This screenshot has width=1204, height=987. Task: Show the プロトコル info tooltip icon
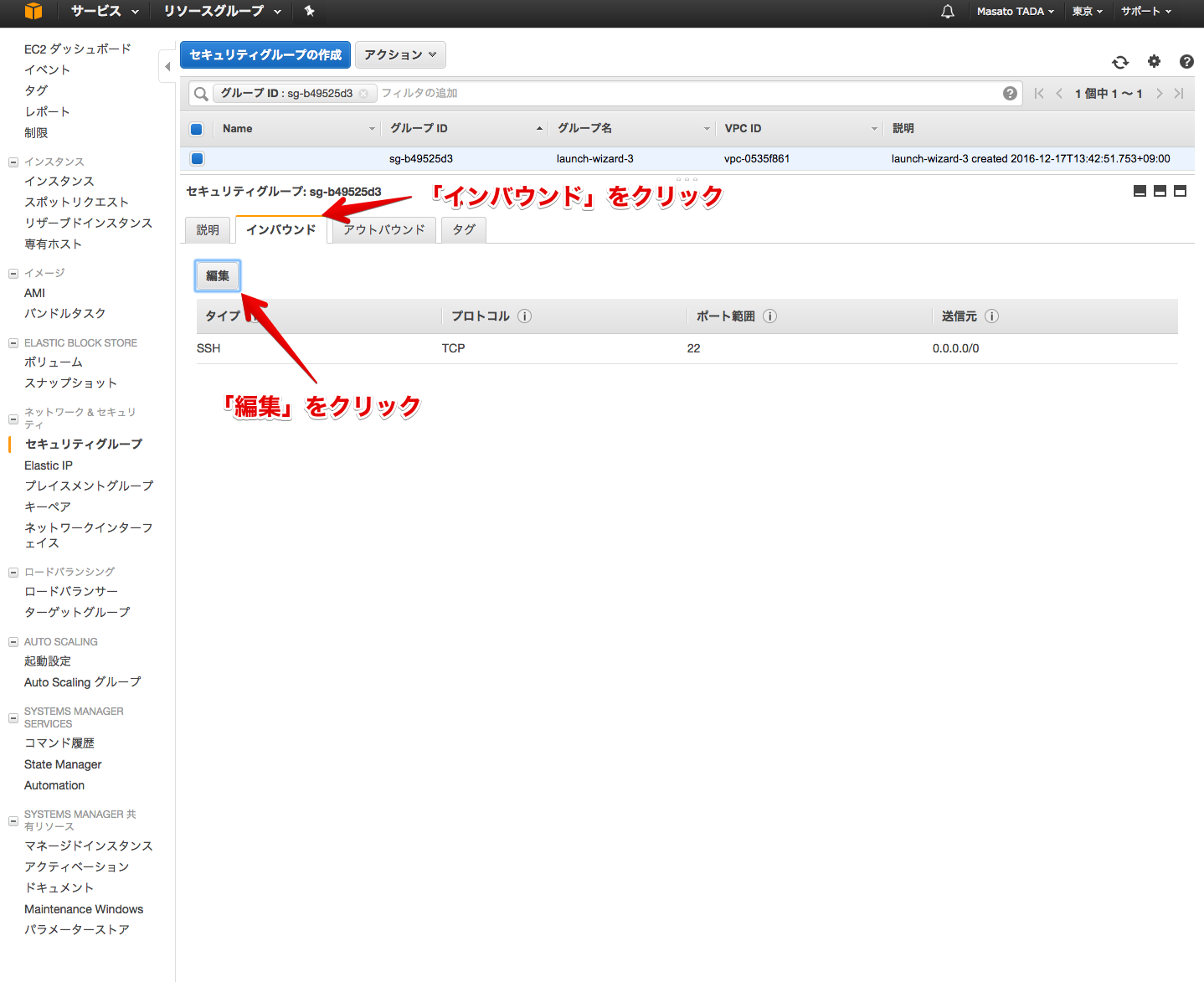coord(525,316)
